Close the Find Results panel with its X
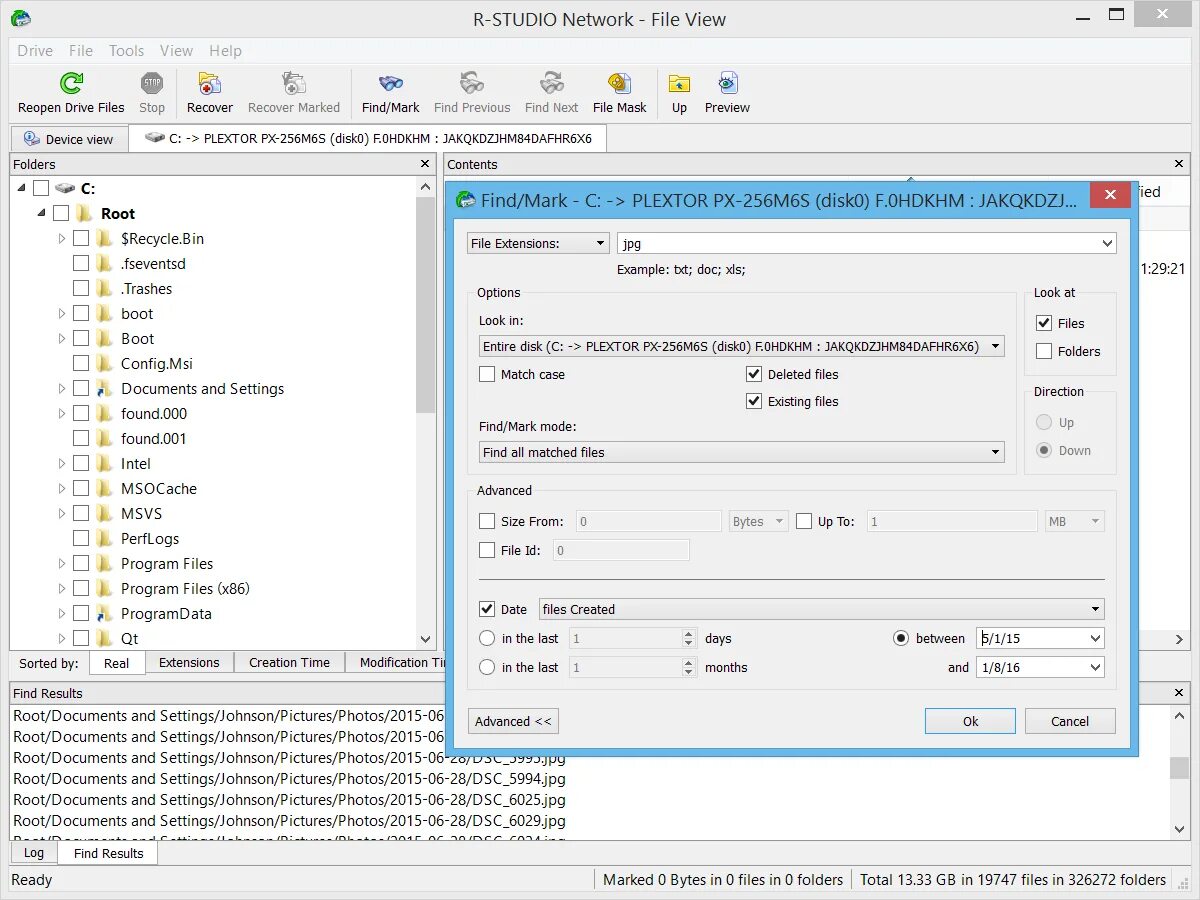1200x900 pixels. pos(1179,693)
